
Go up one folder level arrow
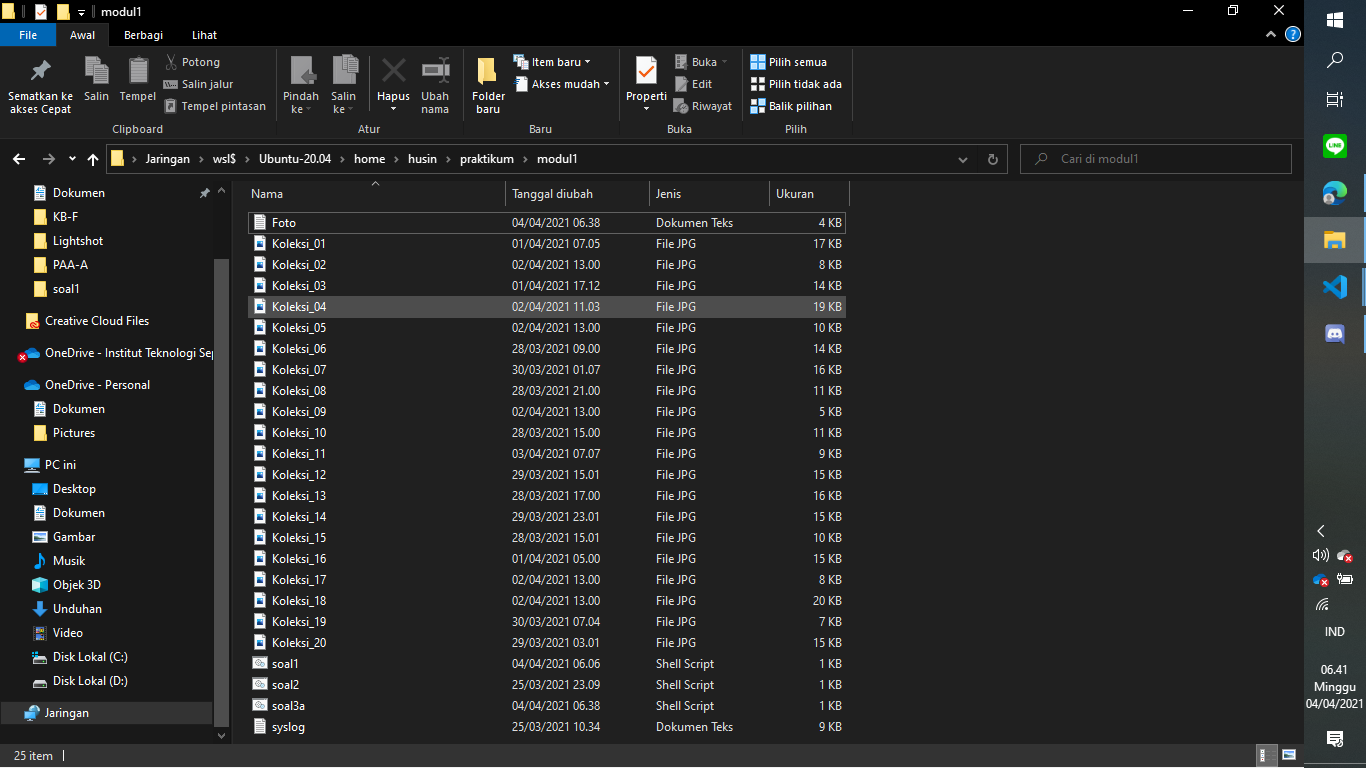[93, 159]
